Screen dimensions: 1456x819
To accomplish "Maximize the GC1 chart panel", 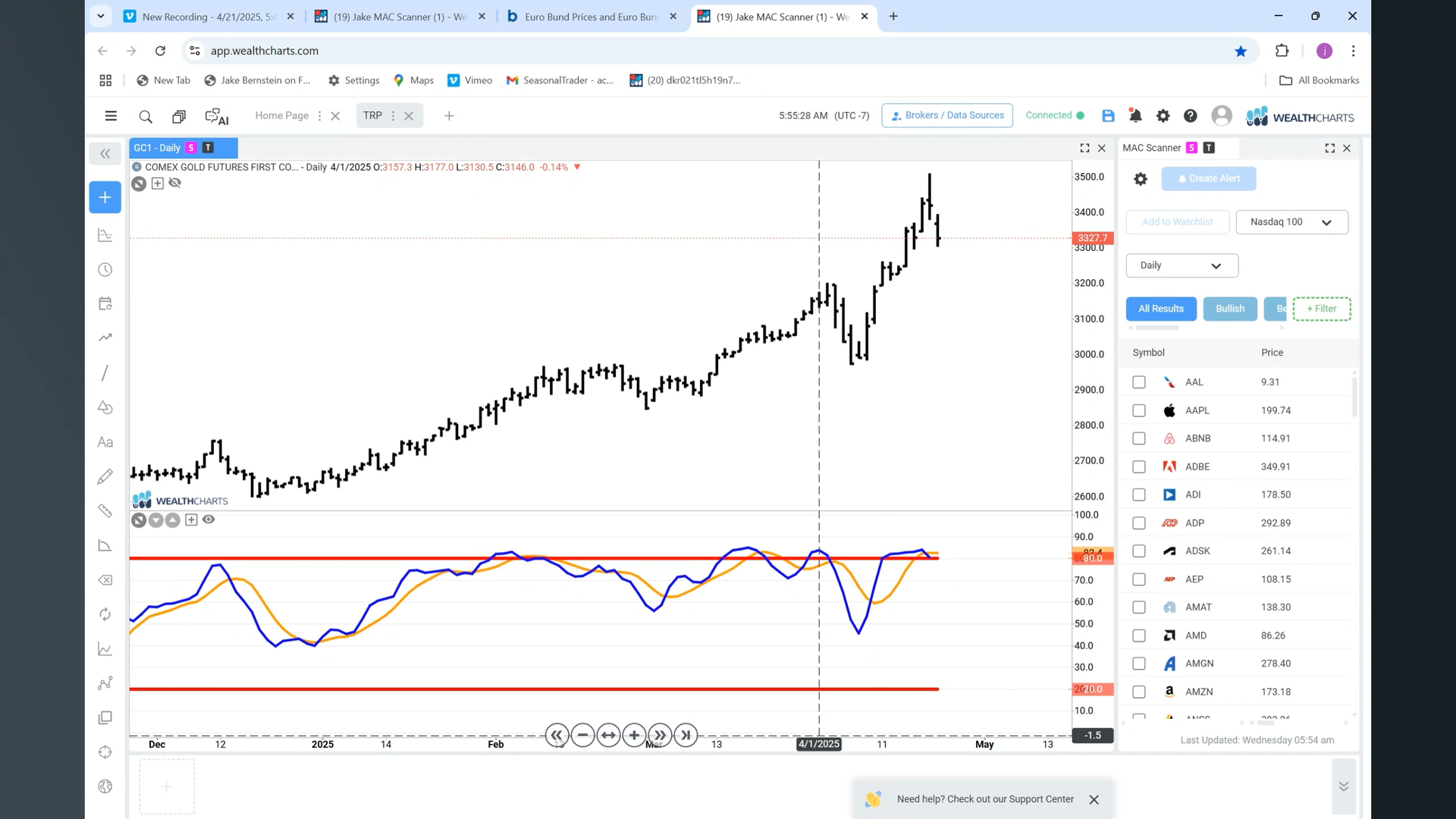I will (1084, 148).
